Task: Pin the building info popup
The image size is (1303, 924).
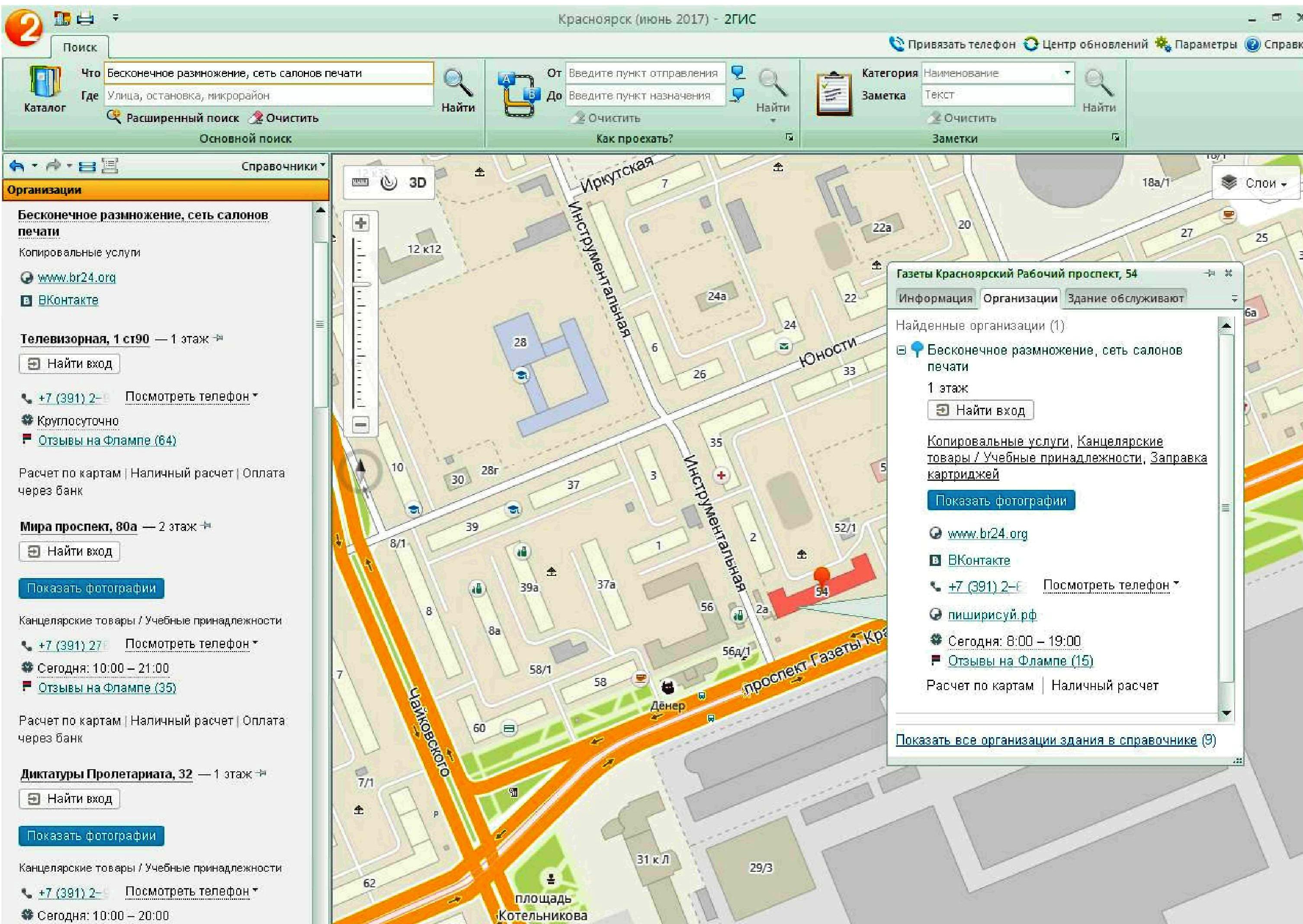Action: coord(1210,273)
